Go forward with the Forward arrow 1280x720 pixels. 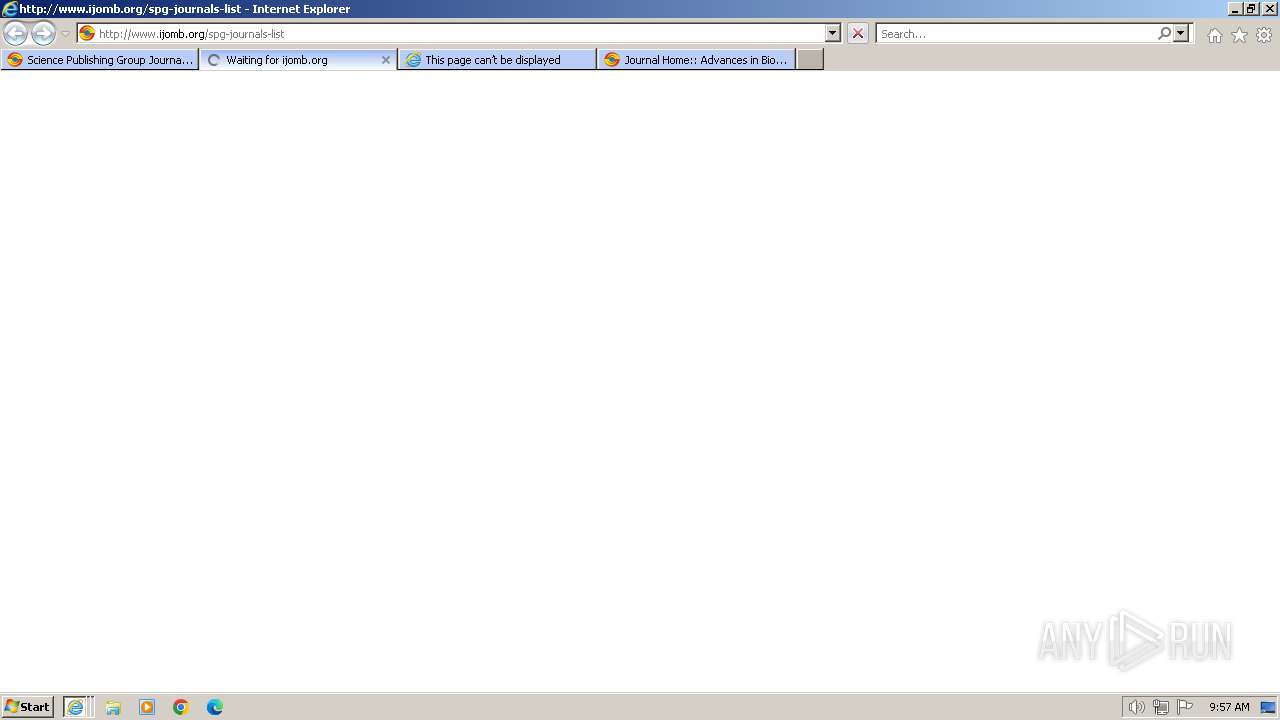click(x=43, y=33)
